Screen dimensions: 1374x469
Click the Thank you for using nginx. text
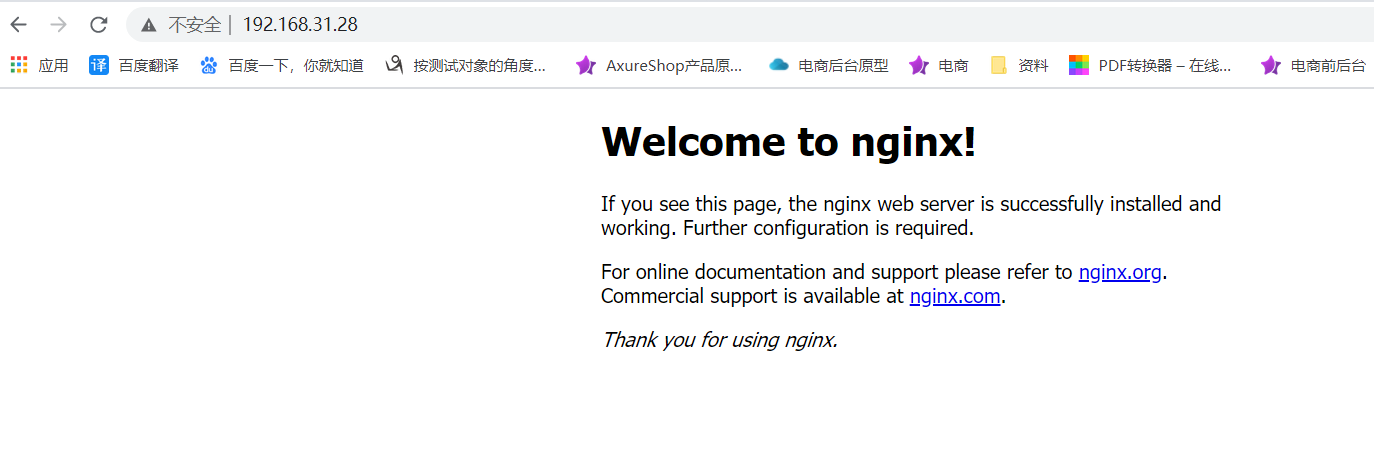719,340
